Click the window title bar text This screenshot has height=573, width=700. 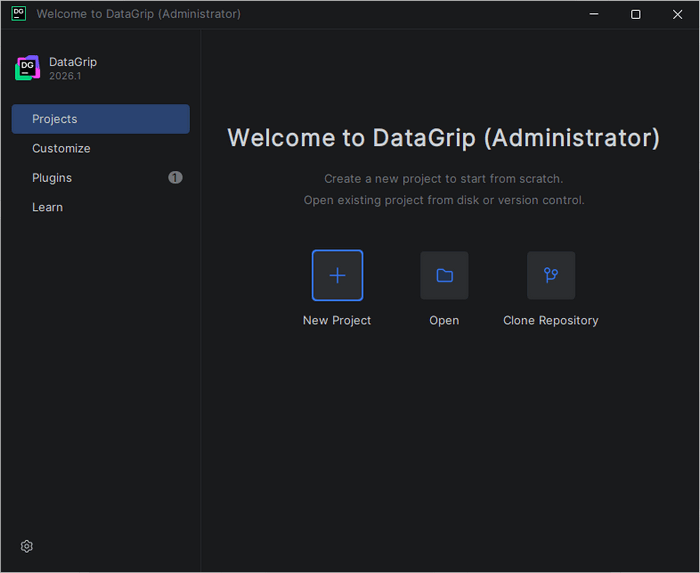click(x=138, y=14)
